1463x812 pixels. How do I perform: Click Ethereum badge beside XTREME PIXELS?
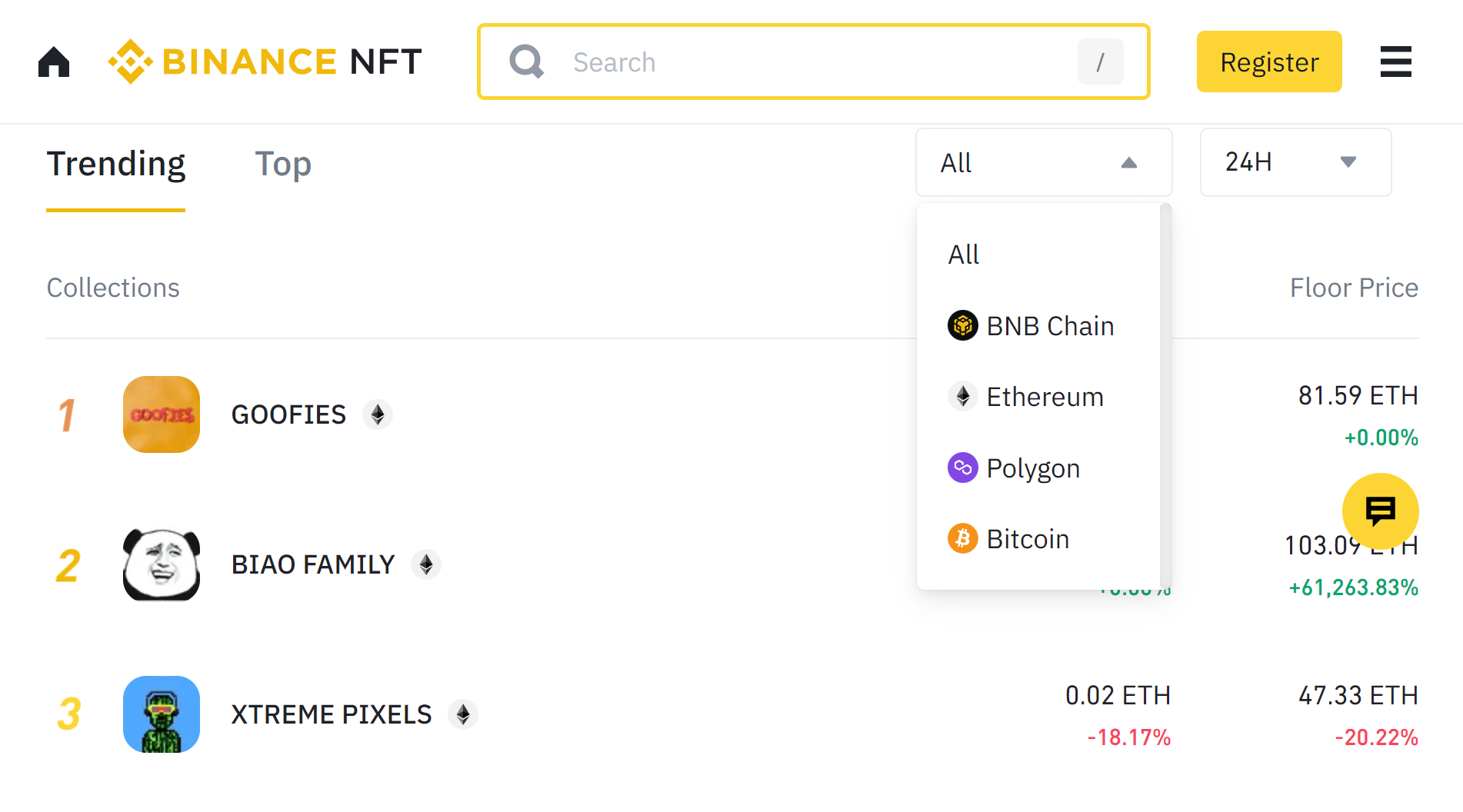click(463, 714)
